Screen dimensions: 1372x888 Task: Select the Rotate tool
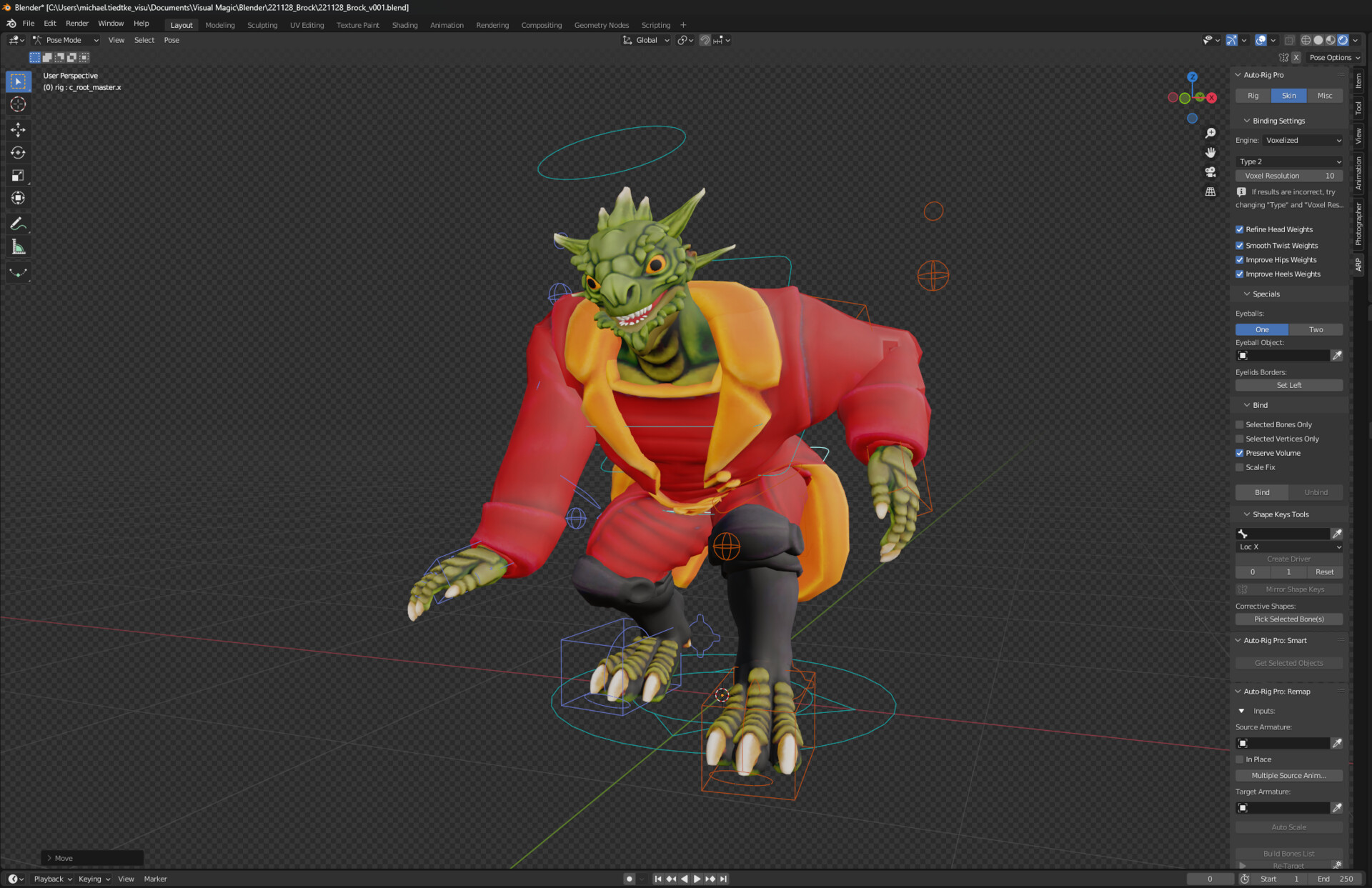tap(18, 153)
